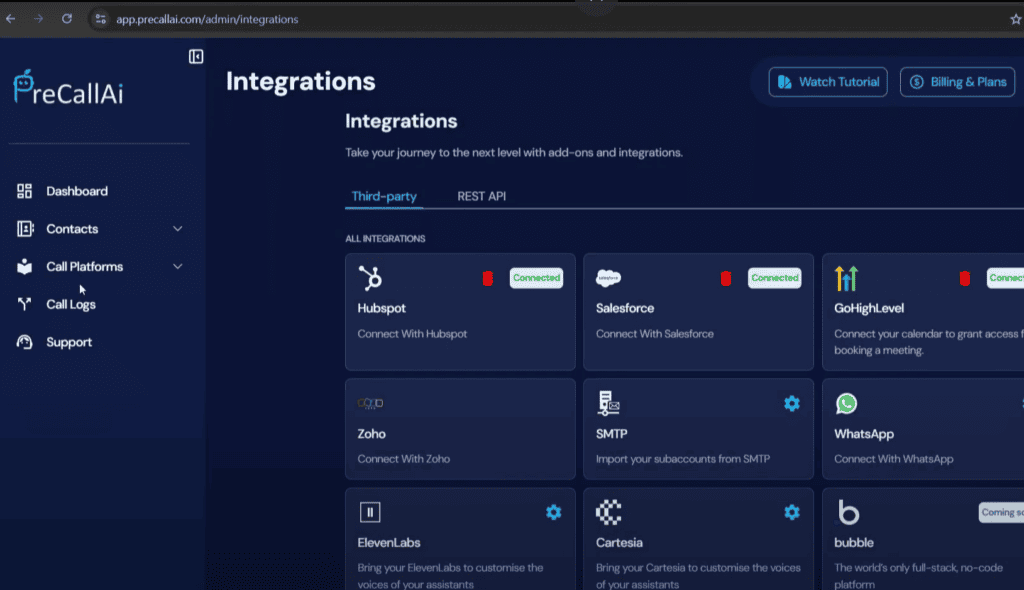Open ElevenLabs settings gear
The height and width of the screenshot is (590, 1024).
pyautogui.click(x=554, y=512)
